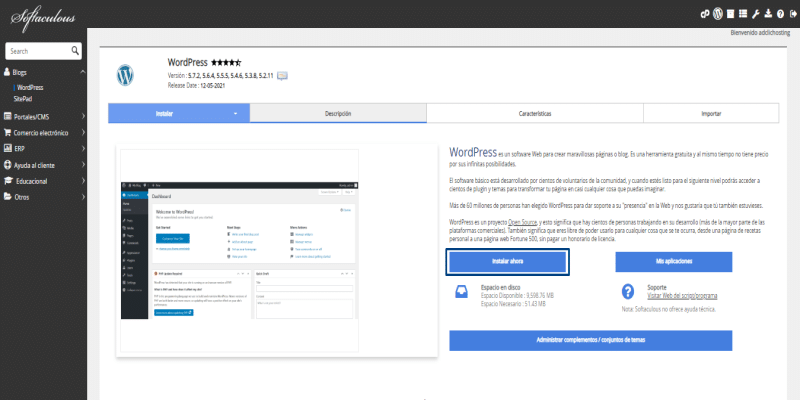
Task: Click the Instalar ahora button
Action: click(508, 262)
